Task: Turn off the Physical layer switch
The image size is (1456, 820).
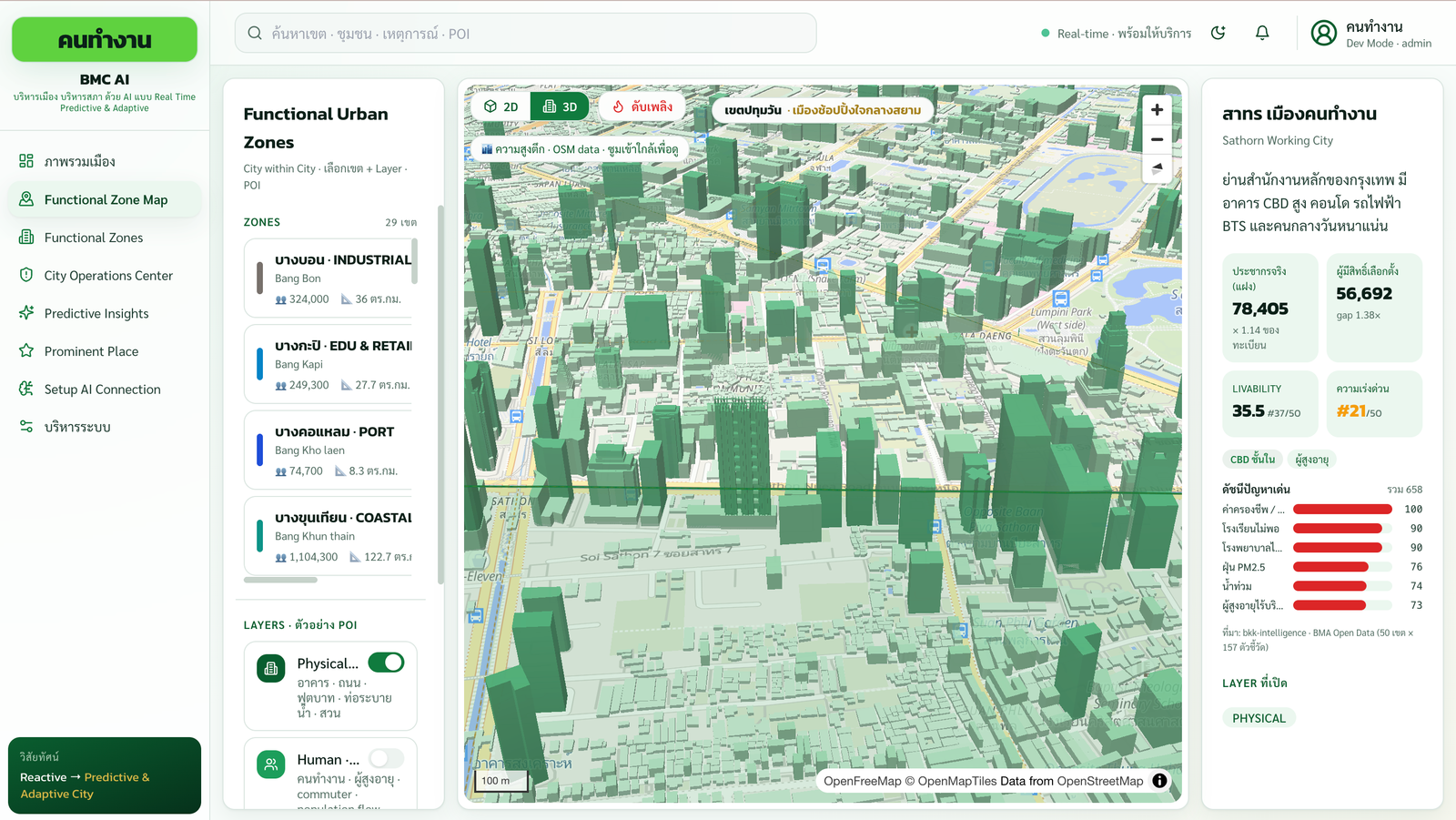Action: (386, 663)
